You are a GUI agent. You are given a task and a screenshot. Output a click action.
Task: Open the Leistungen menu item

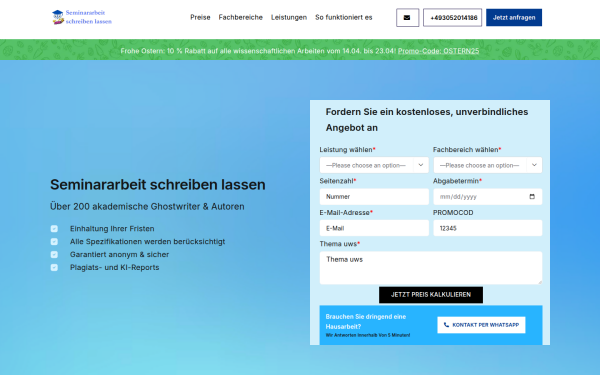tap(289, 17)
